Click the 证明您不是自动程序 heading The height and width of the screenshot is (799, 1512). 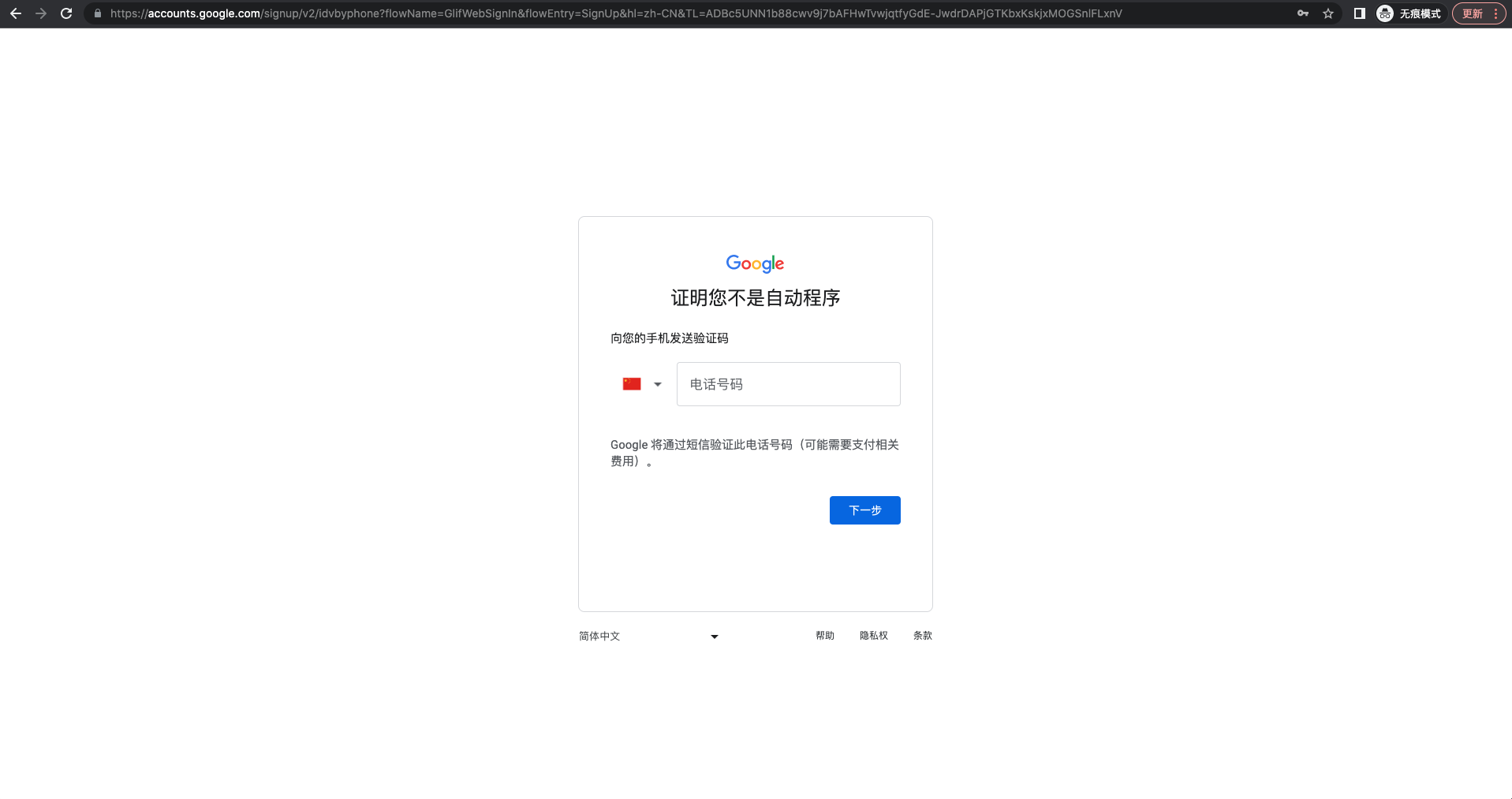[x=756, y=298]
